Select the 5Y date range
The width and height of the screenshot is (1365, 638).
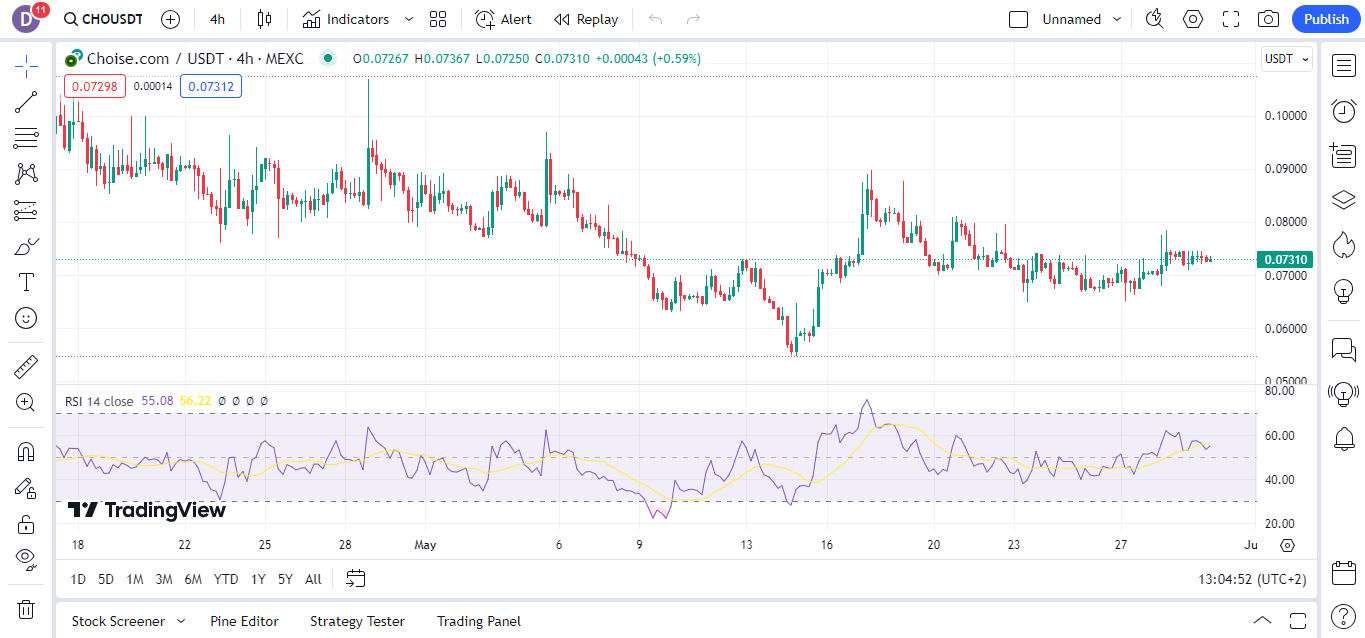(x=285, y=579)
